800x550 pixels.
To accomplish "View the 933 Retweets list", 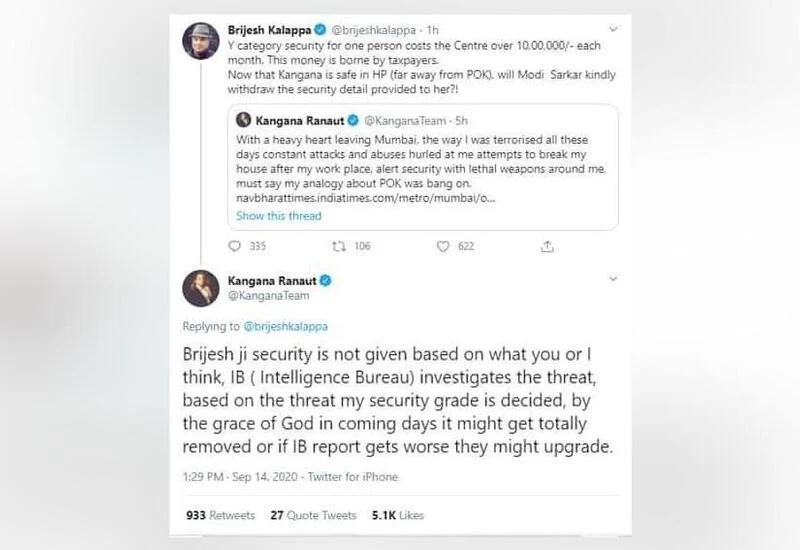I will 220,515.
